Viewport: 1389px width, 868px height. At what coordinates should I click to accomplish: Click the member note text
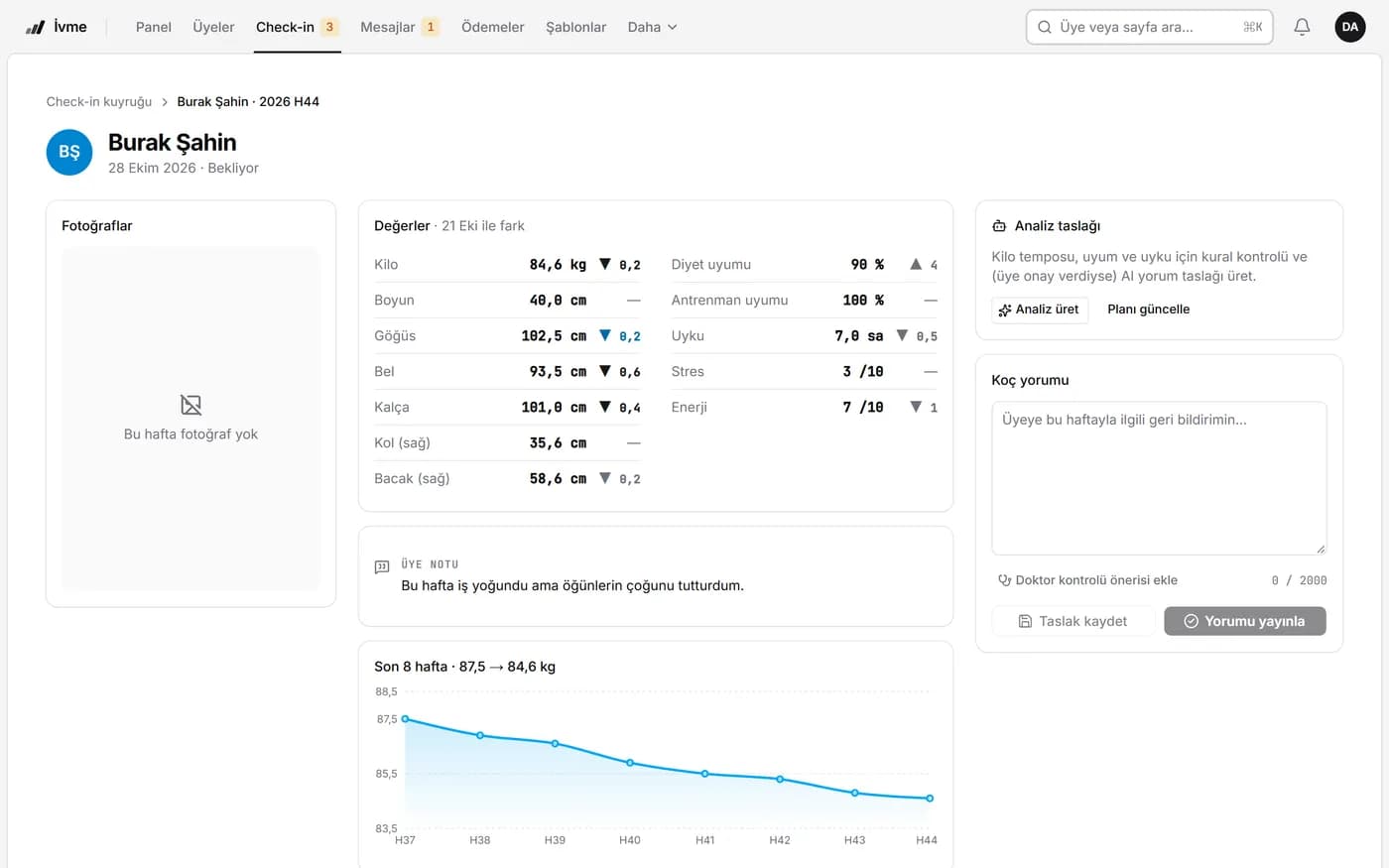pyautogui.click(x=572, y=585)
